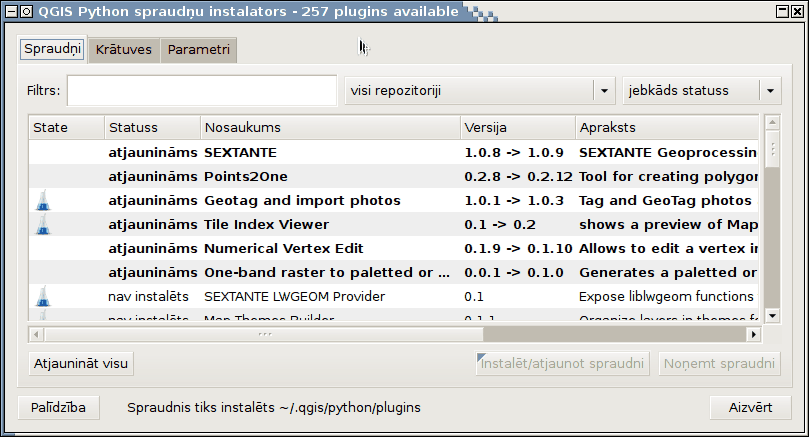
Task: Click the vertical scrollbar up arrow
Action: (772, 123)
